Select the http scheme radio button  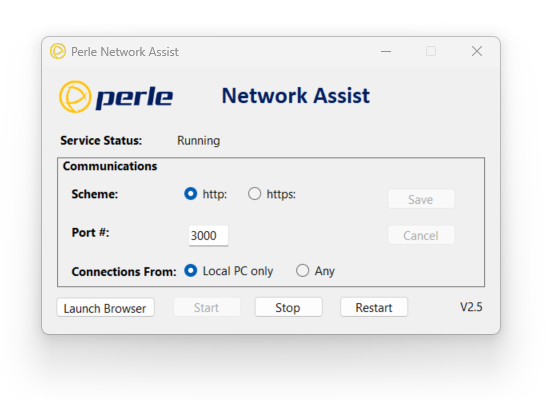(190, 194)
